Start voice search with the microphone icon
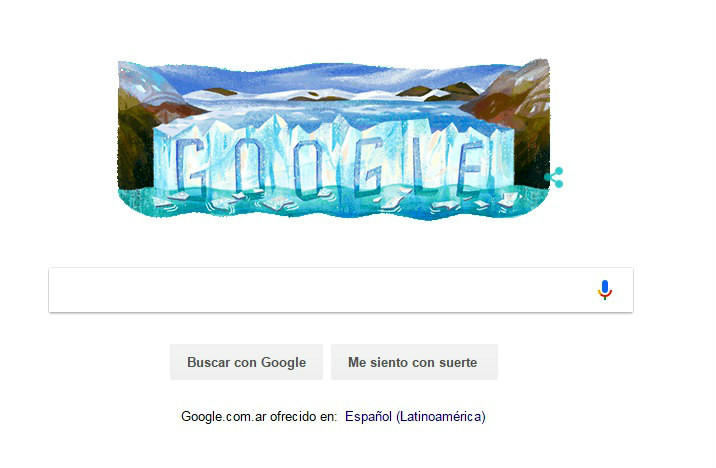Screen dimensions: 716x468 (605, 290)
